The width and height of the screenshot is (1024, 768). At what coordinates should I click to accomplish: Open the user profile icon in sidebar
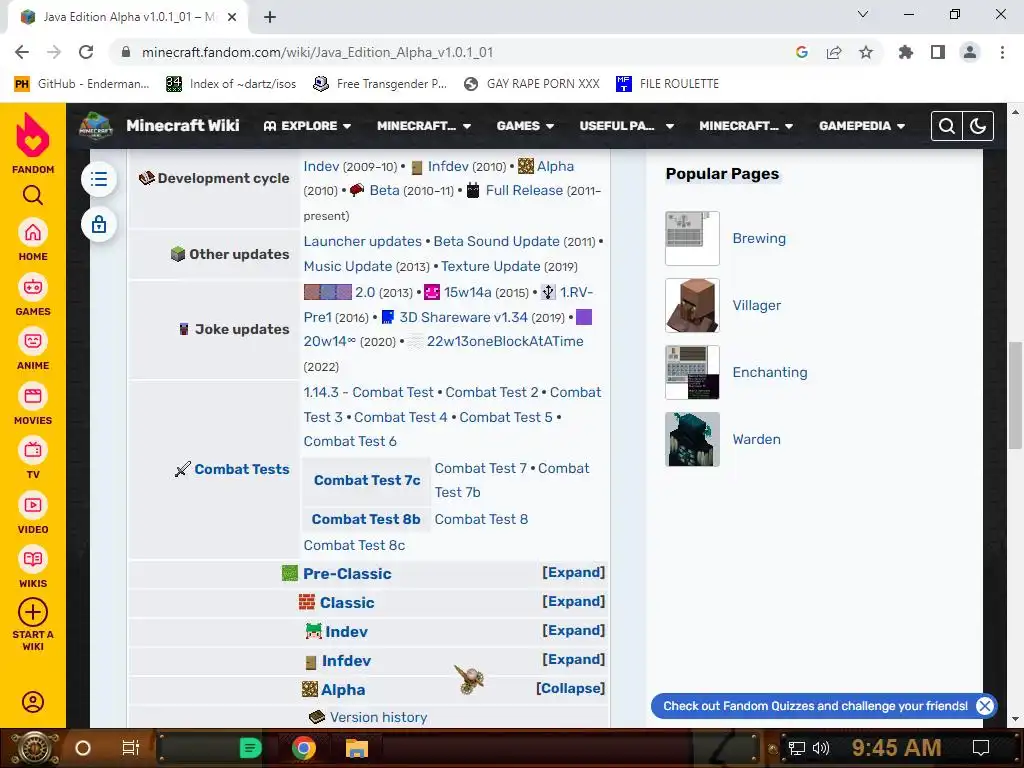pyautogui.click(x=33, y=702)
